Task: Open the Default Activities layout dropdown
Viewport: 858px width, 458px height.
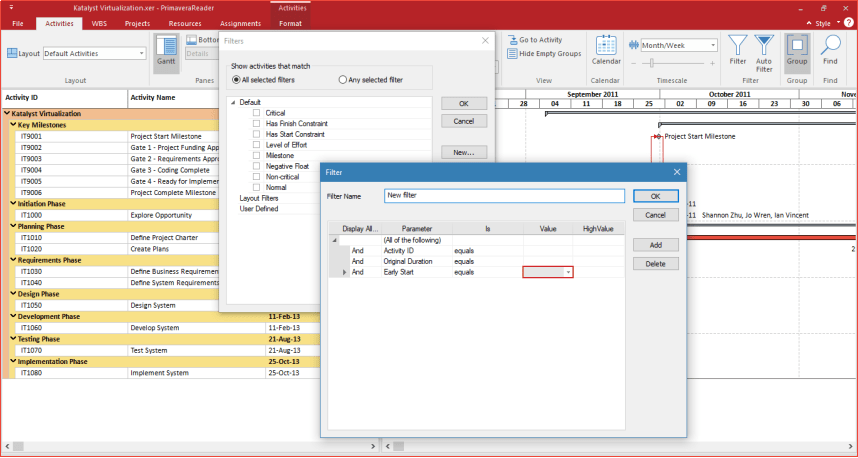Action: click(142, 54)
